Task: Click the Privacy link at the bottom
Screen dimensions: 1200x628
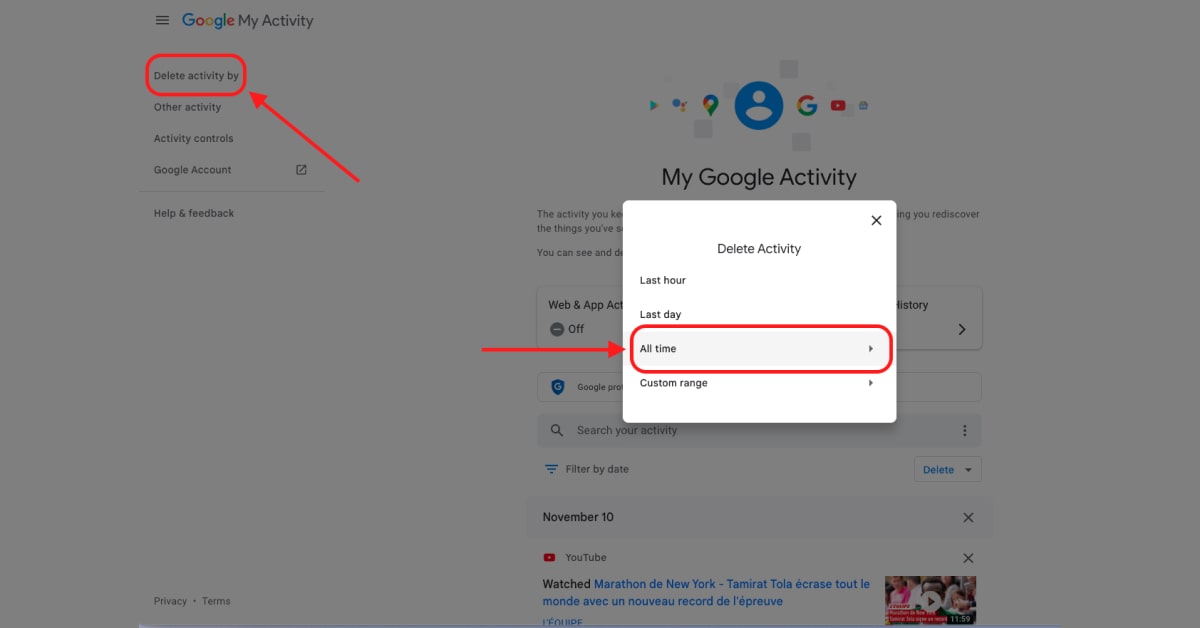Action: tap(170, 600)
